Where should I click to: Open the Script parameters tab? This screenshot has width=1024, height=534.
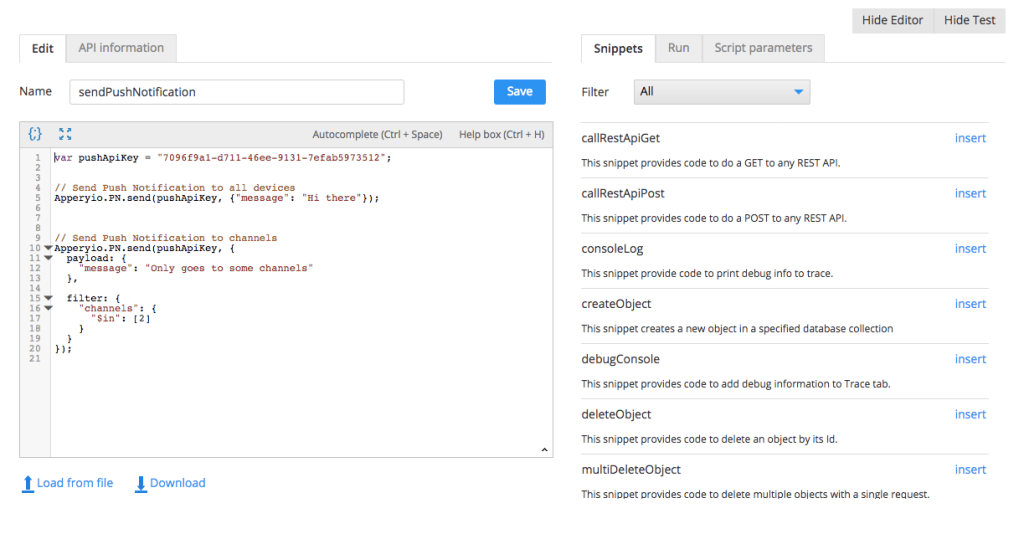click(763, 48)
